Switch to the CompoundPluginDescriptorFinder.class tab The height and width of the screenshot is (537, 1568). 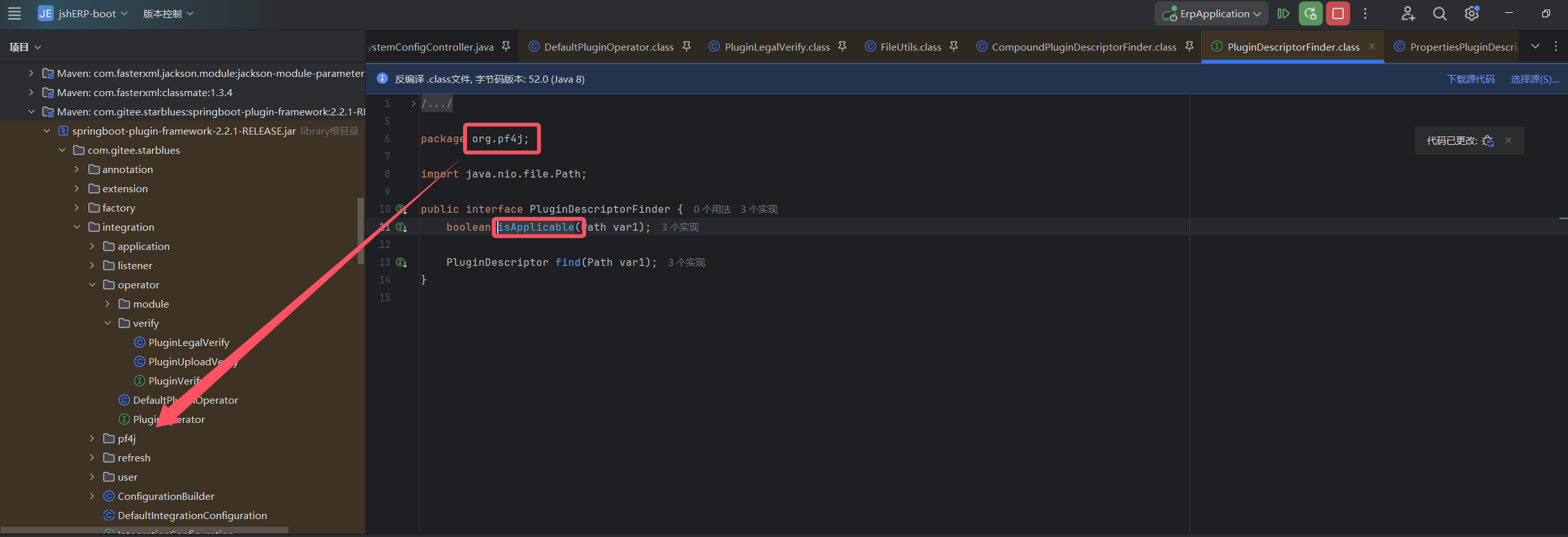1084,47
